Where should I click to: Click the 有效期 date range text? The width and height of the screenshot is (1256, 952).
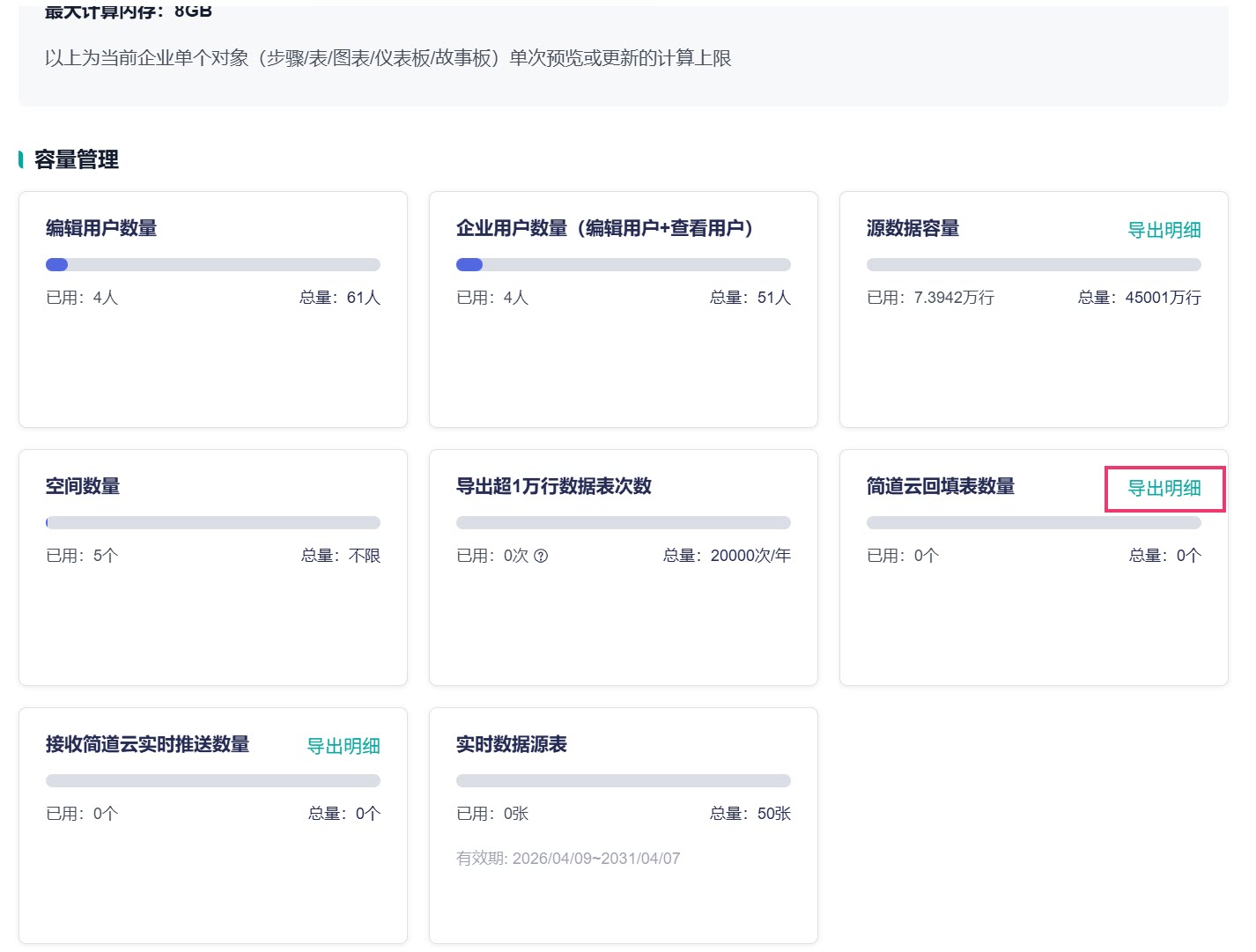coord(568,859)
